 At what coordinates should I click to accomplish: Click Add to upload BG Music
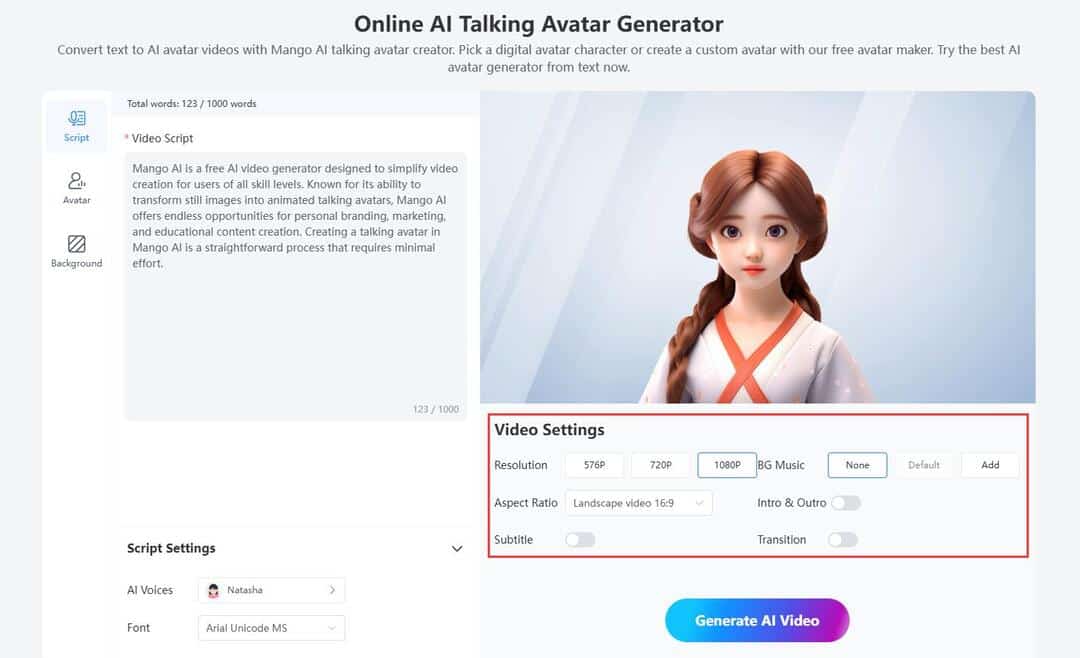[990, 465]
